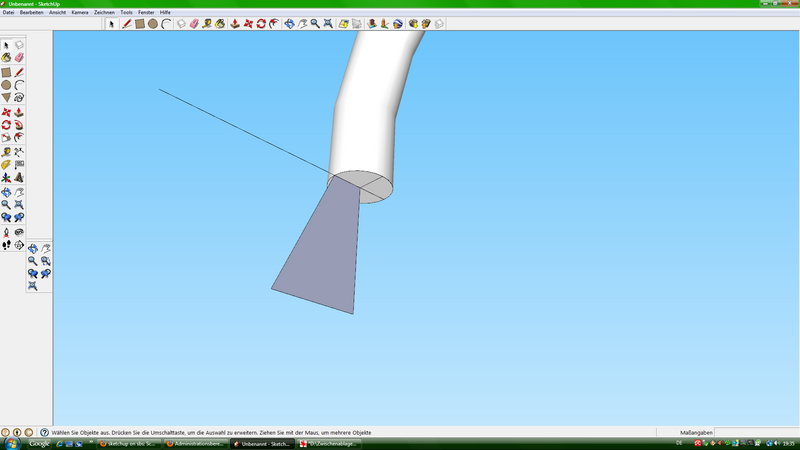The image size is (800, 450).
Task: Choose the Circle tool in the top toolbar
Action: [x=153, y=23]
